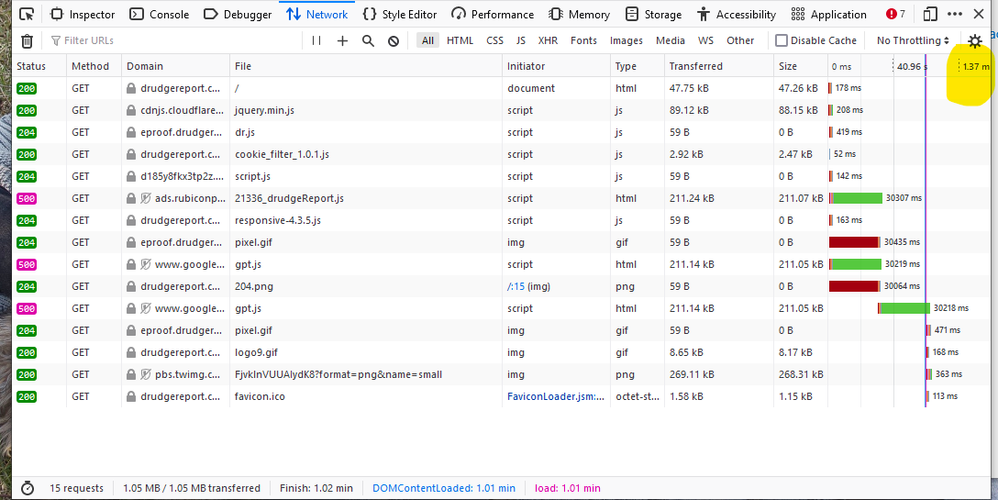Select the logo9.gif request row
The image size is (998, 500).
[501, 352]
